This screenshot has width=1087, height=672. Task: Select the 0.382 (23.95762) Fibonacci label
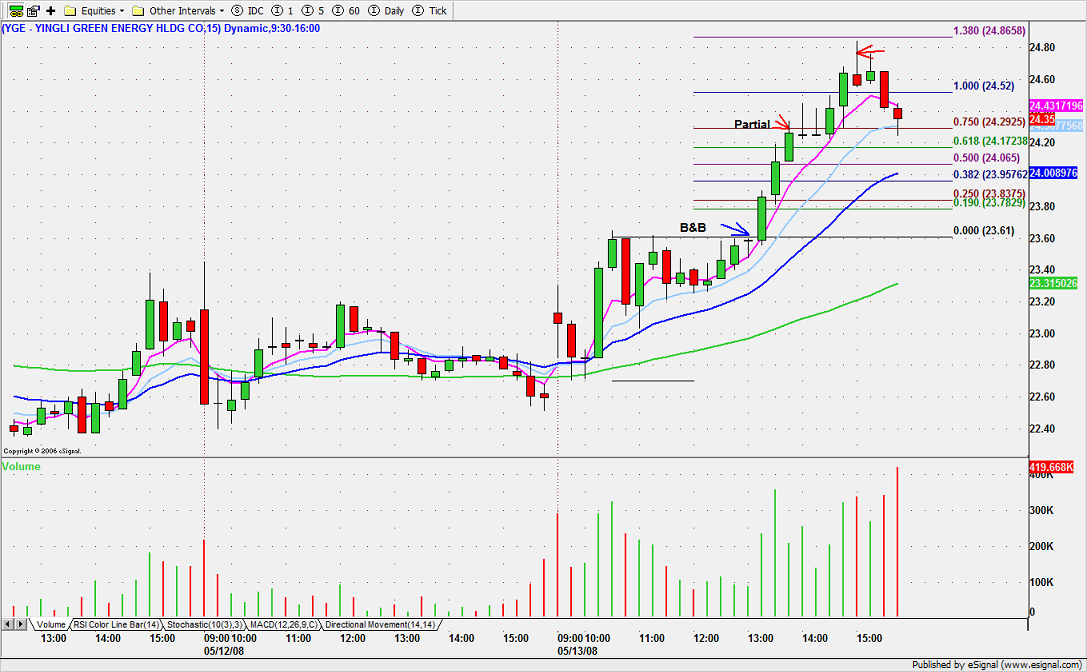click(991, 175)
